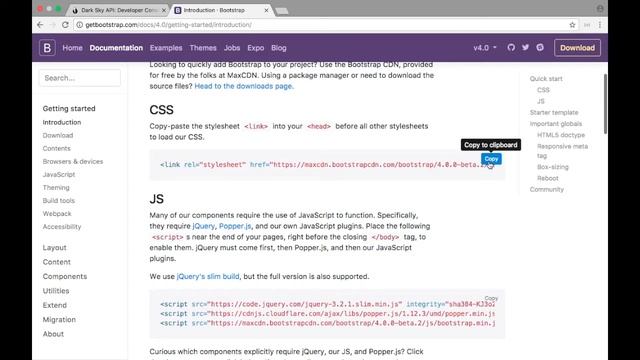This screenshot has height=360, width=640.
Task: Jump to Important globals in contents
Action: click(x=556, y=124)
